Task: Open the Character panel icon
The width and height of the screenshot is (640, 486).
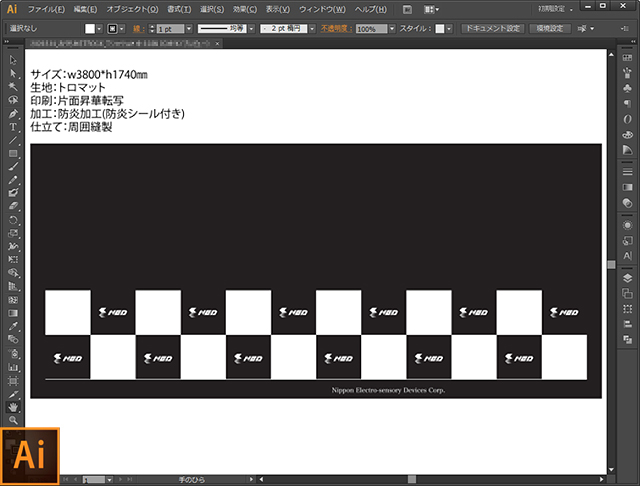Action: point(627,256)
